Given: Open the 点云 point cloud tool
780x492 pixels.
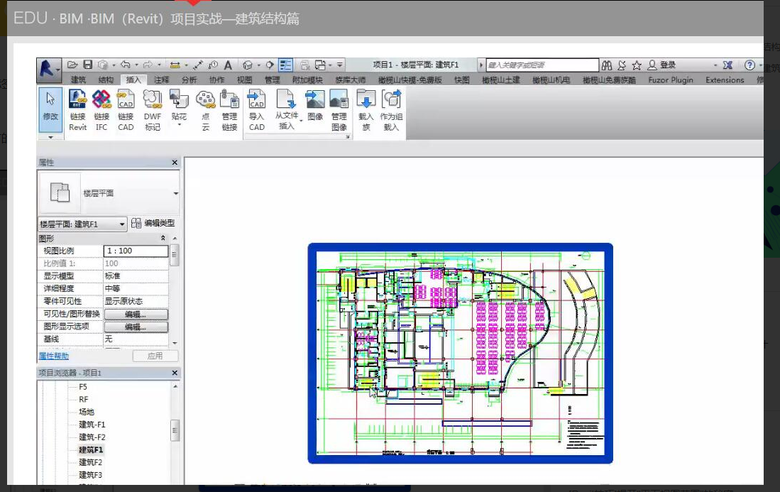Looking at the screenshot, I should click(x=204, y=100).
